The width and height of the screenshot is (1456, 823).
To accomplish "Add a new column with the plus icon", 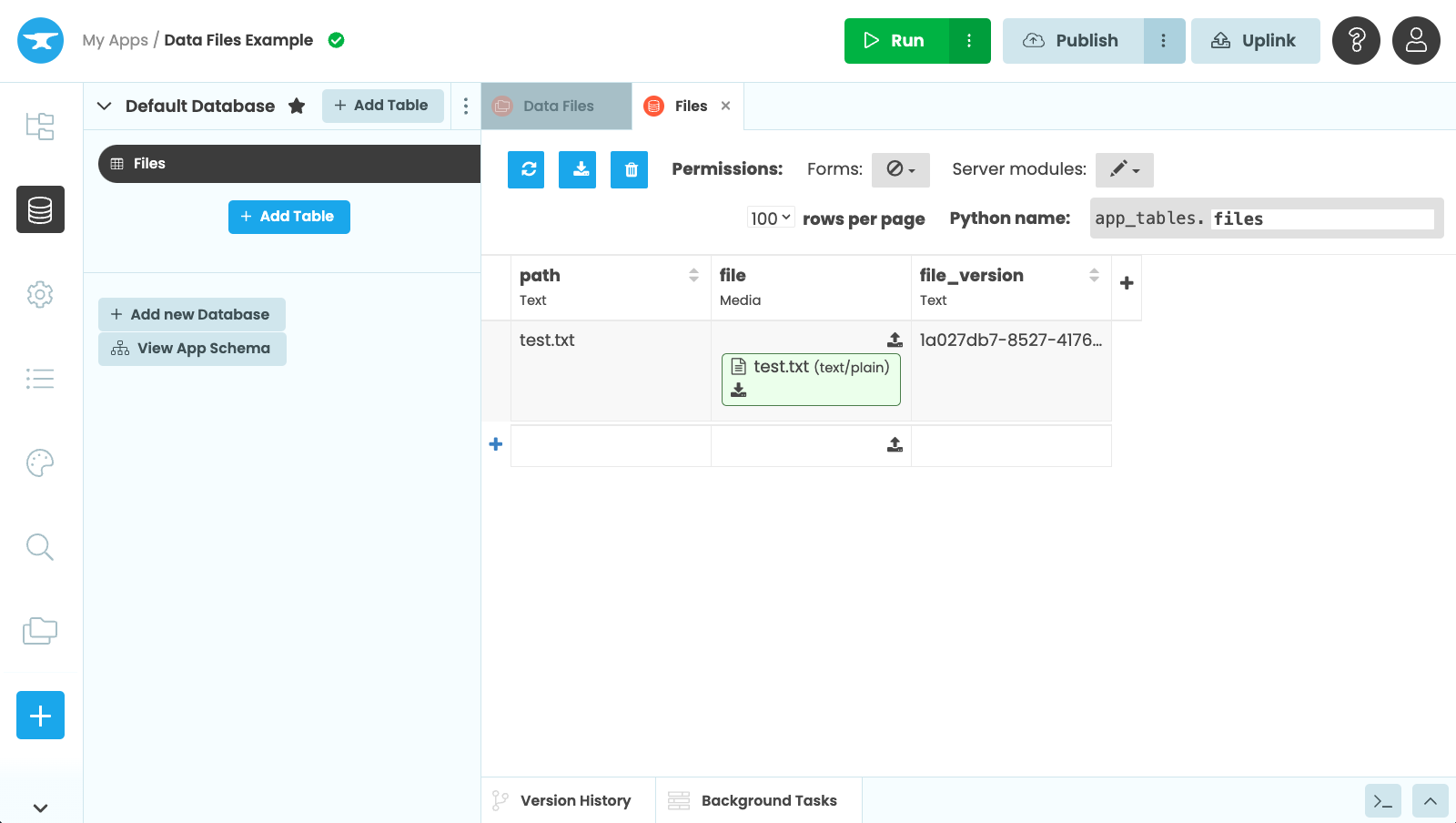I will (x=1127, y=284).
